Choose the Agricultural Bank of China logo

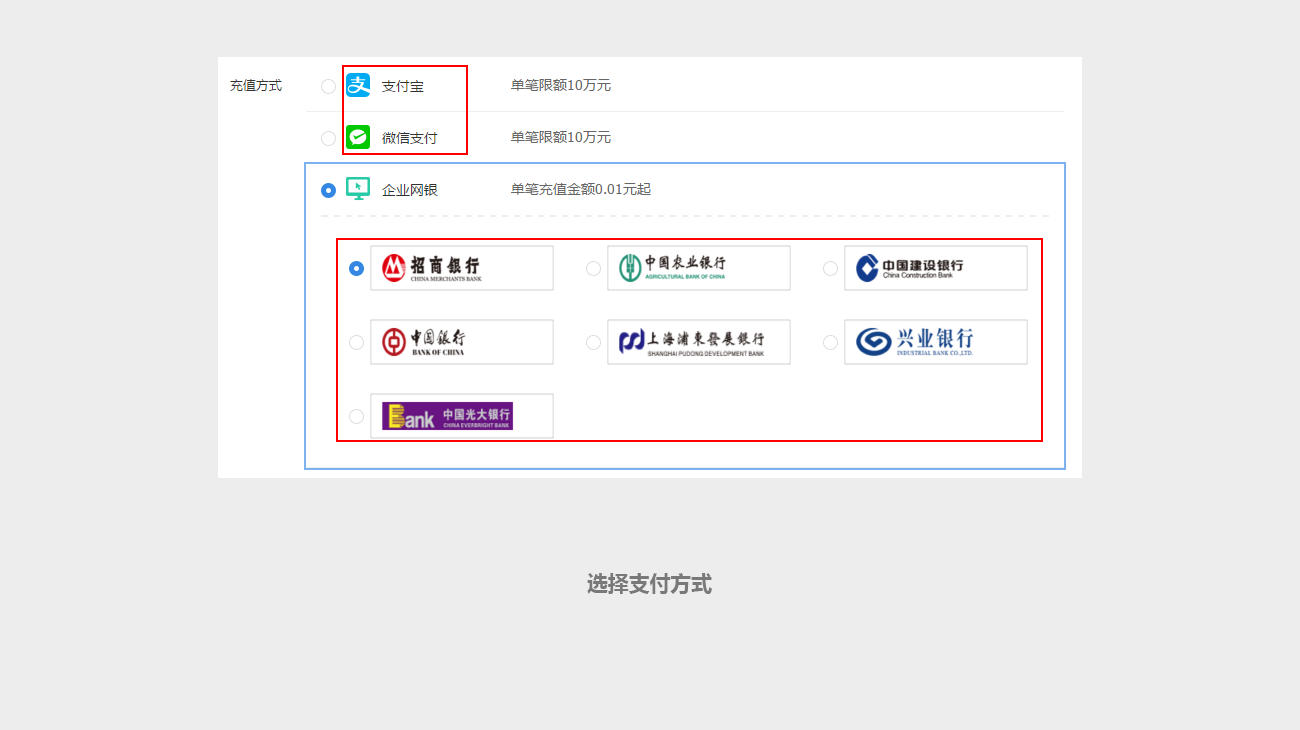698,268
